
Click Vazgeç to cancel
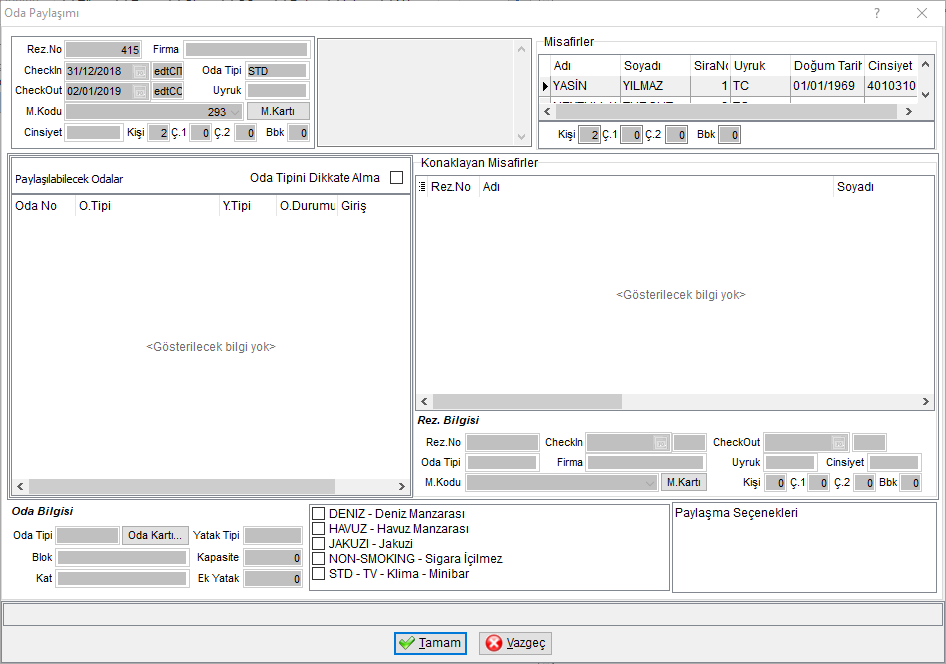(x=515, y=643)
